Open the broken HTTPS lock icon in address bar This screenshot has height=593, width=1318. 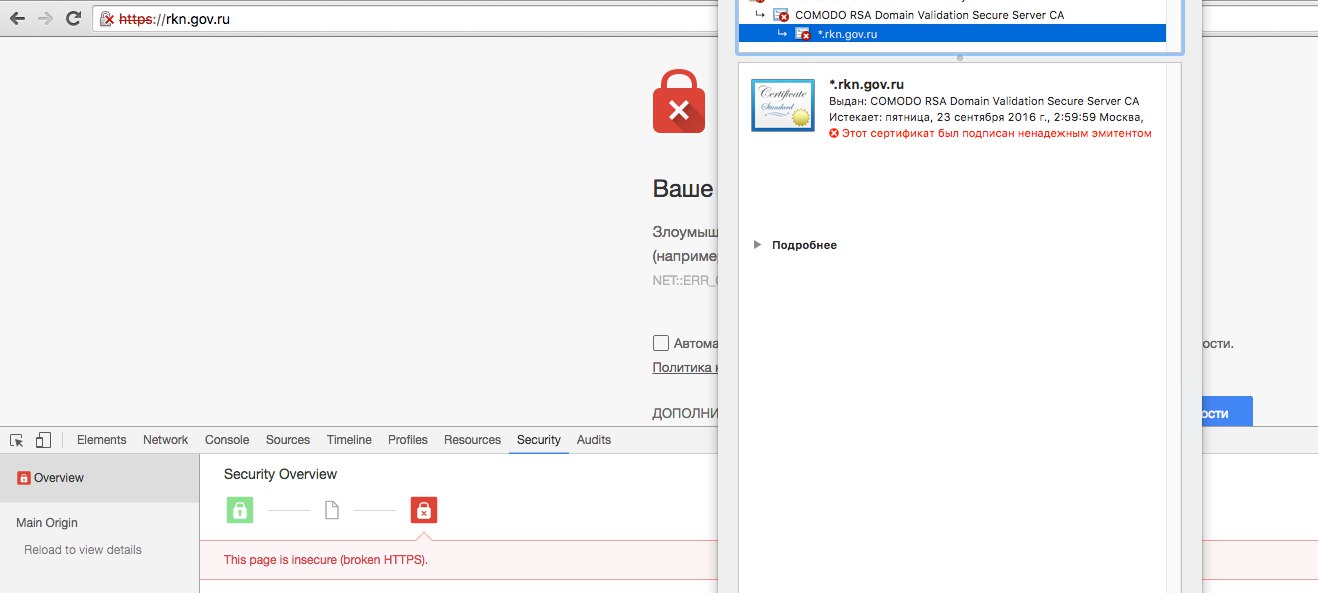[x=108, y=19]
